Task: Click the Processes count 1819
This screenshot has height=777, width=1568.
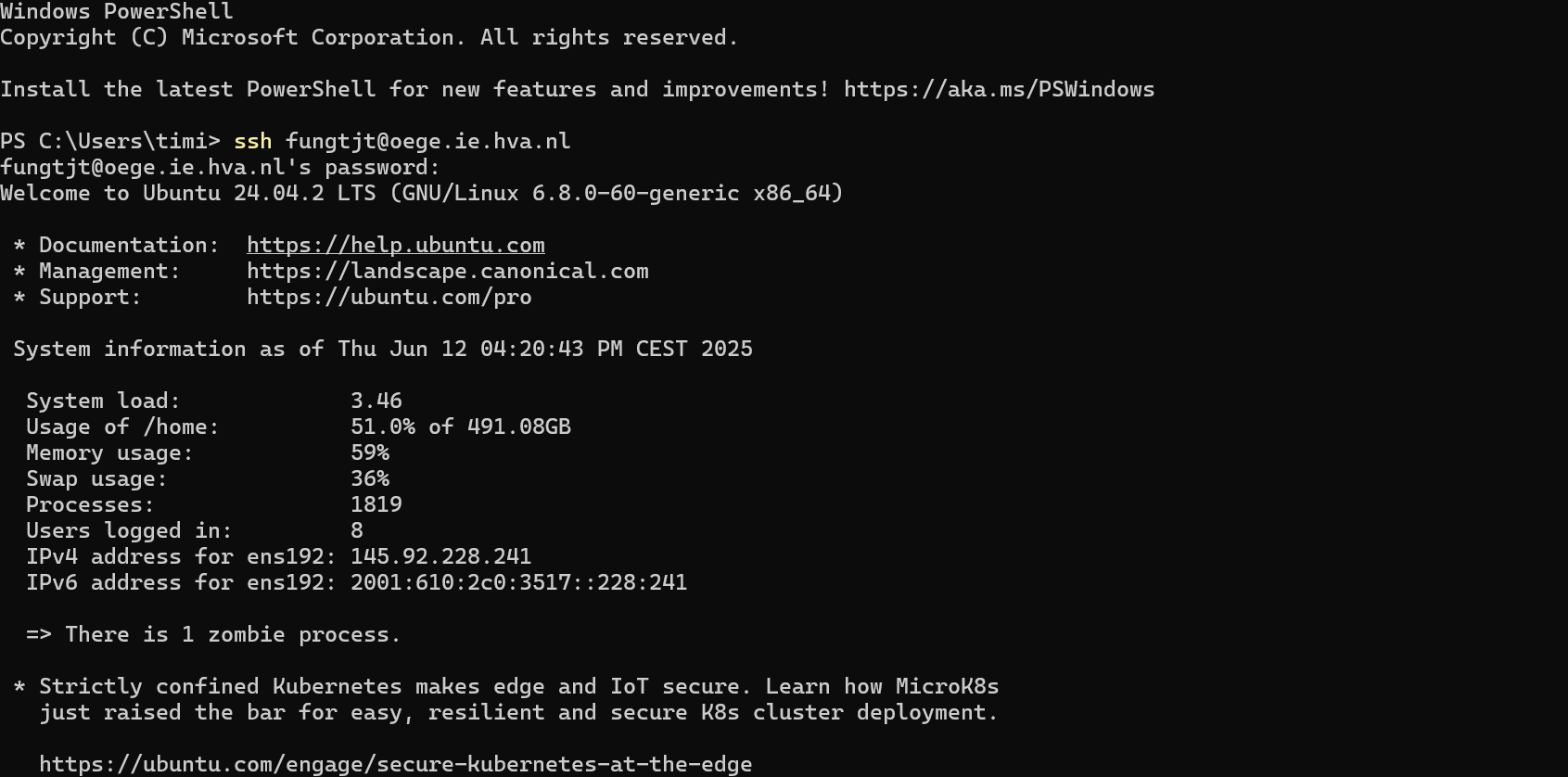Action: pos(376,505)
